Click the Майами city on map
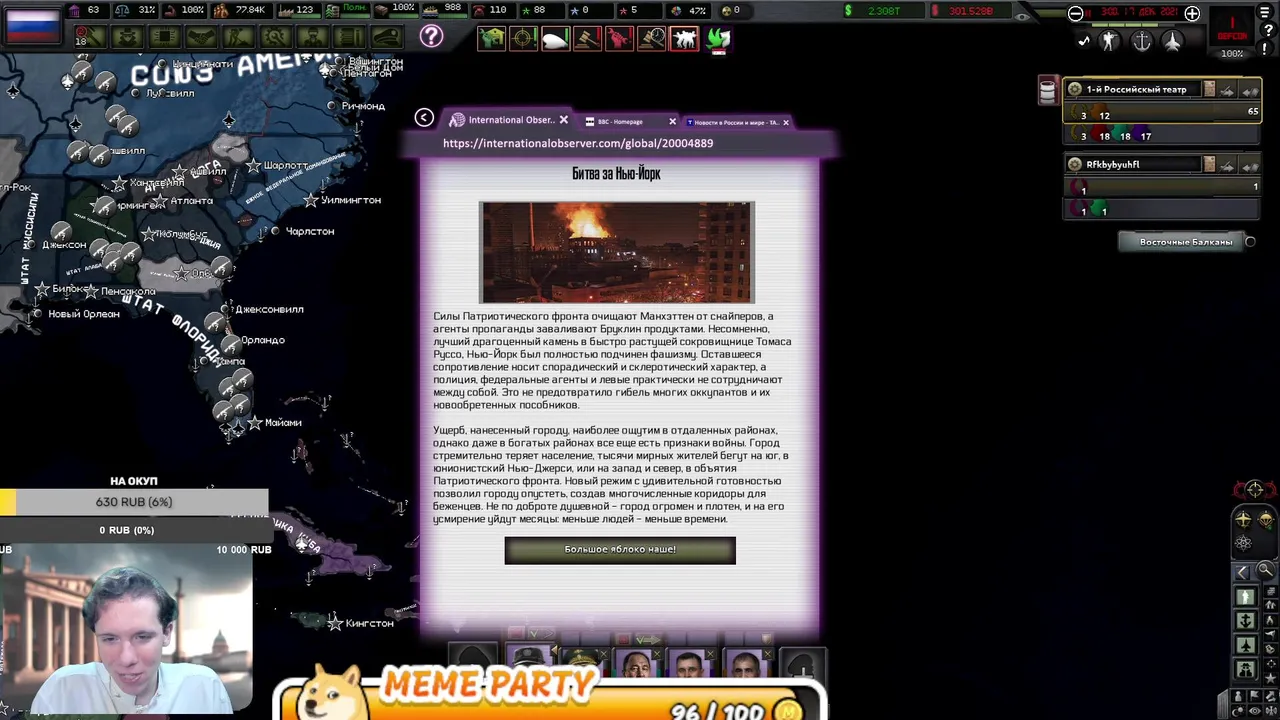 tap(283, 423)
